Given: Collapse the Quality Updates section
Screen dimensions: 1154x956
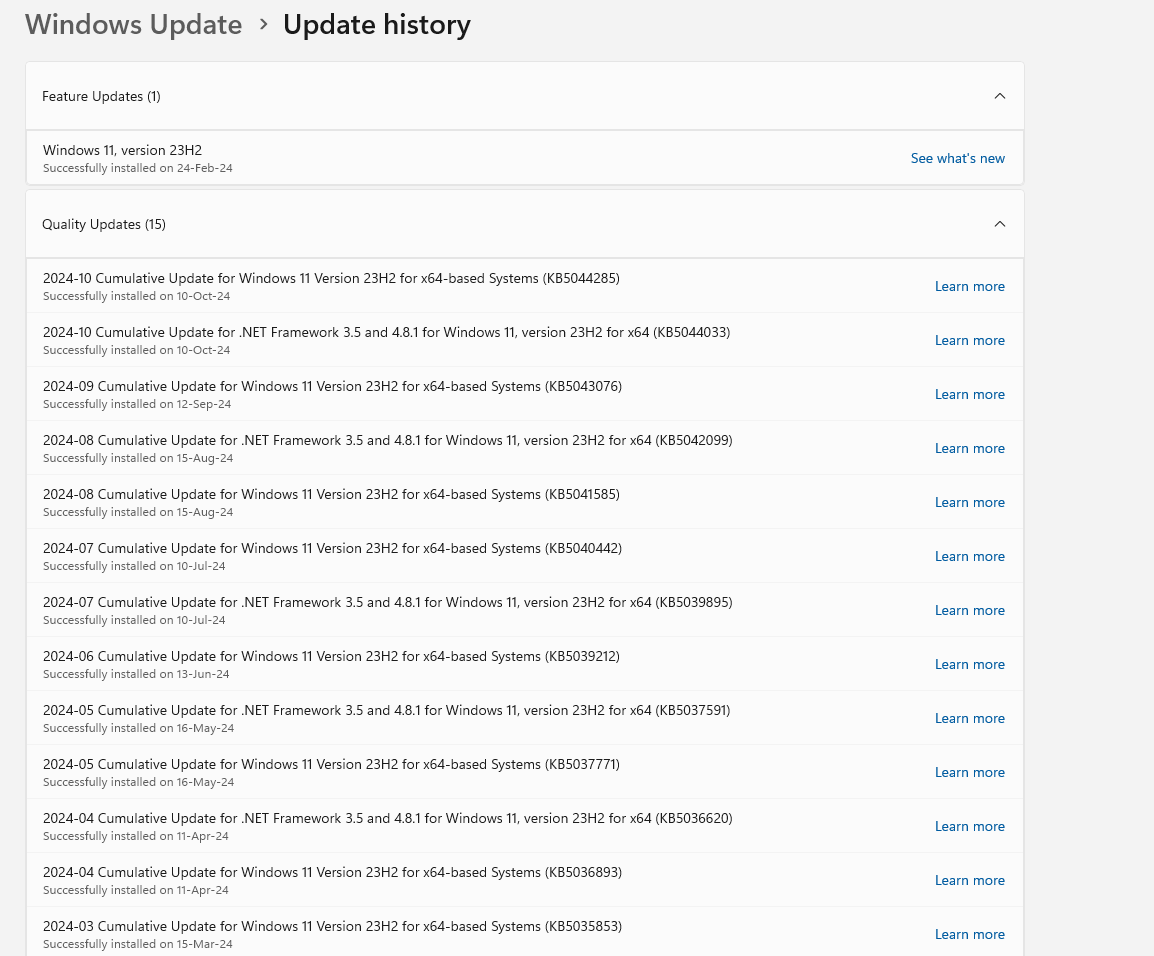Looking at the screenshot, I should 999,224.
